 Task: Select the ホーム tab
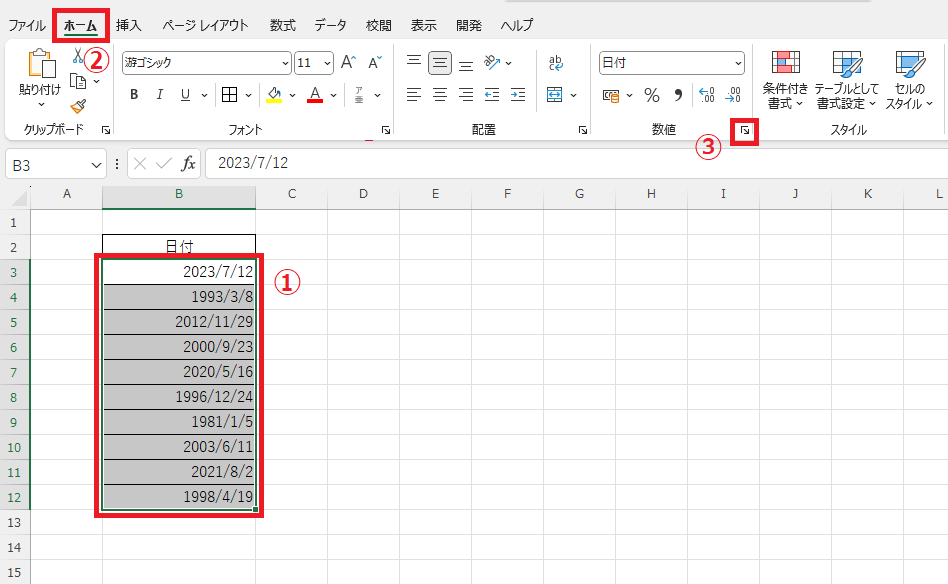click(80, 25)
